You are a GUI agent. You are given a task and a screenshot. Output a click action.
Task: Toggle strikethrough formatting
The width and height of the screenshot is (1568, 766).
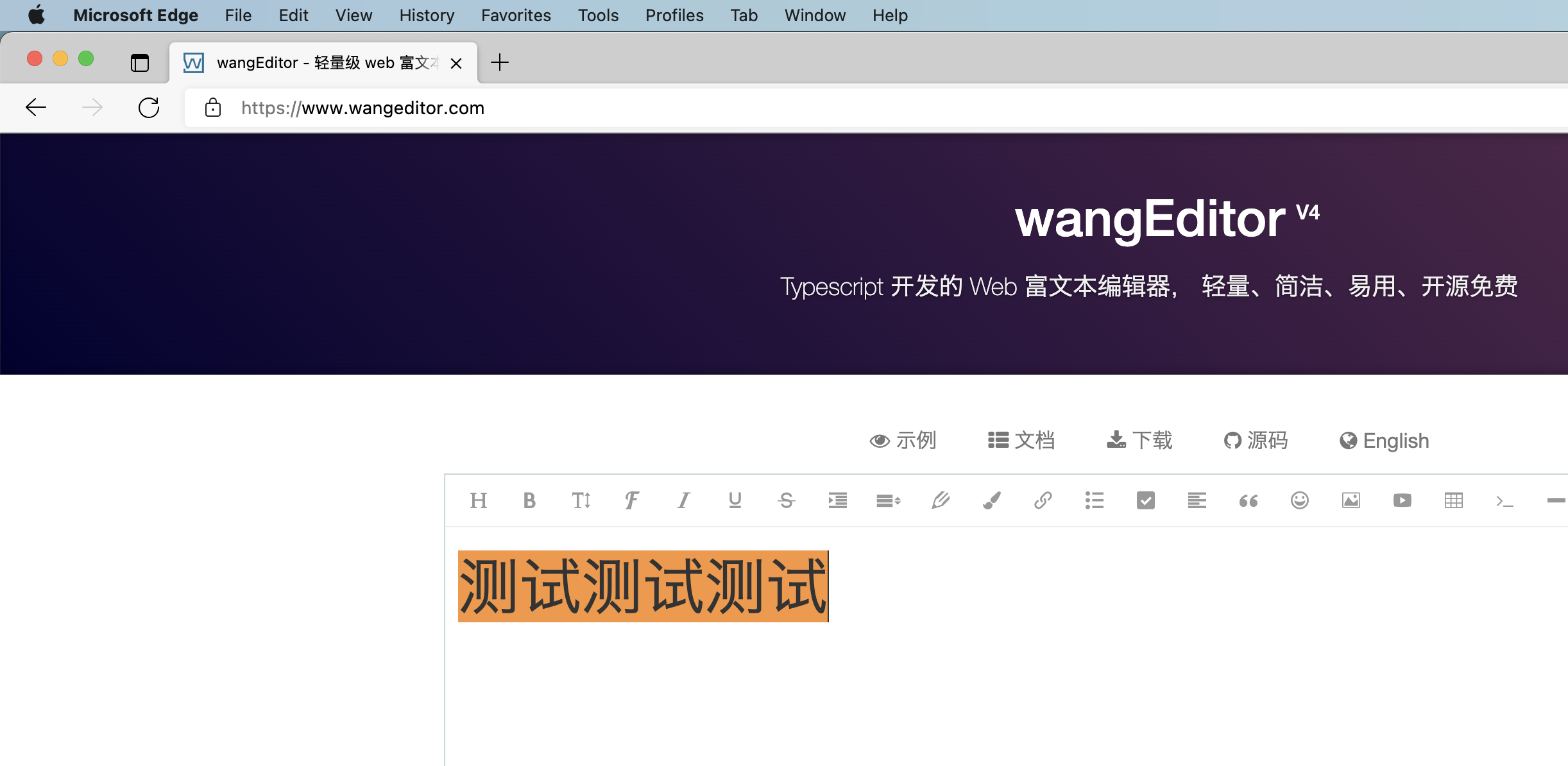point(787,500)
